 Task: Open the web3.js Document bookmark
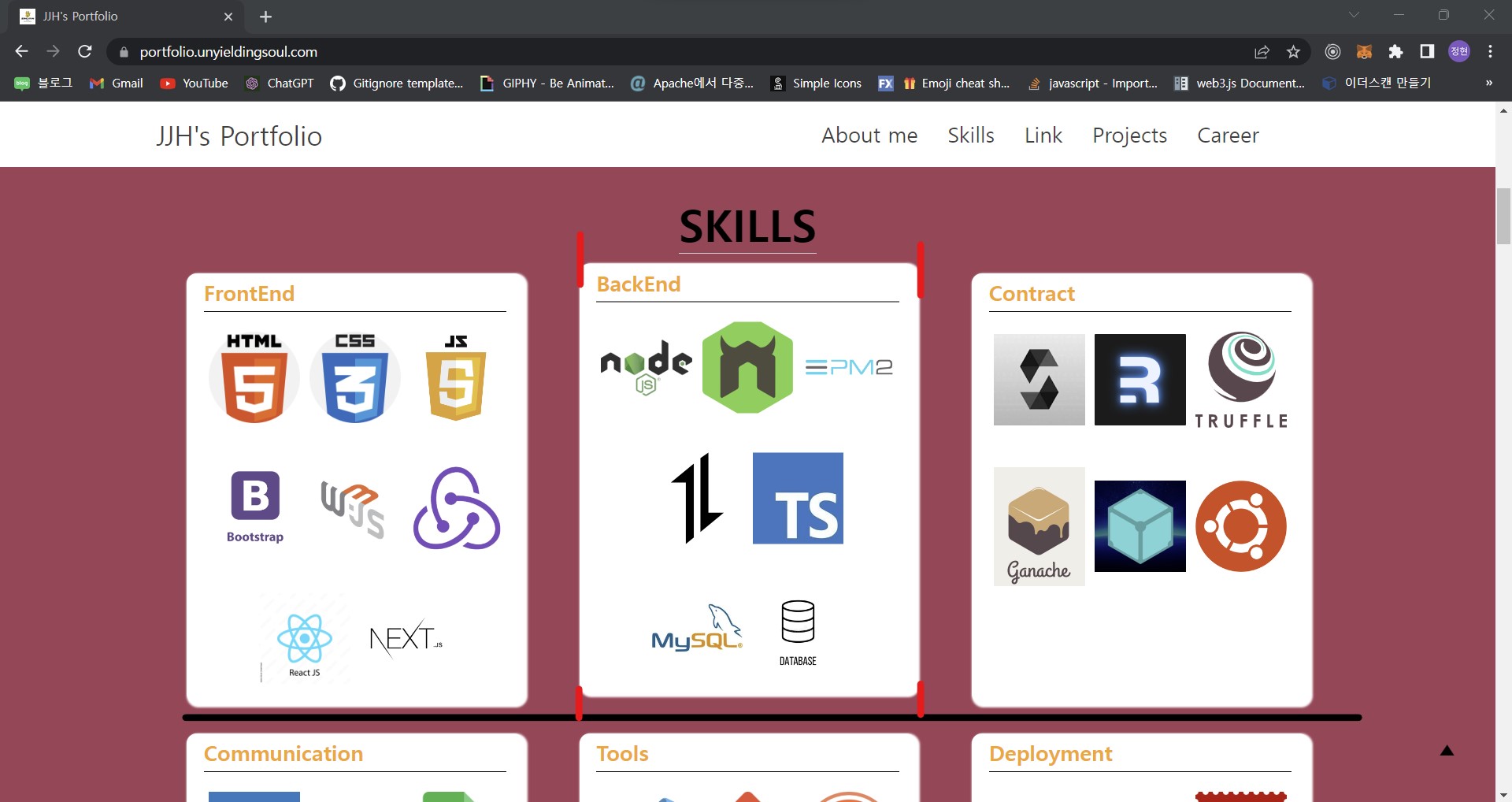(1239, 83)
